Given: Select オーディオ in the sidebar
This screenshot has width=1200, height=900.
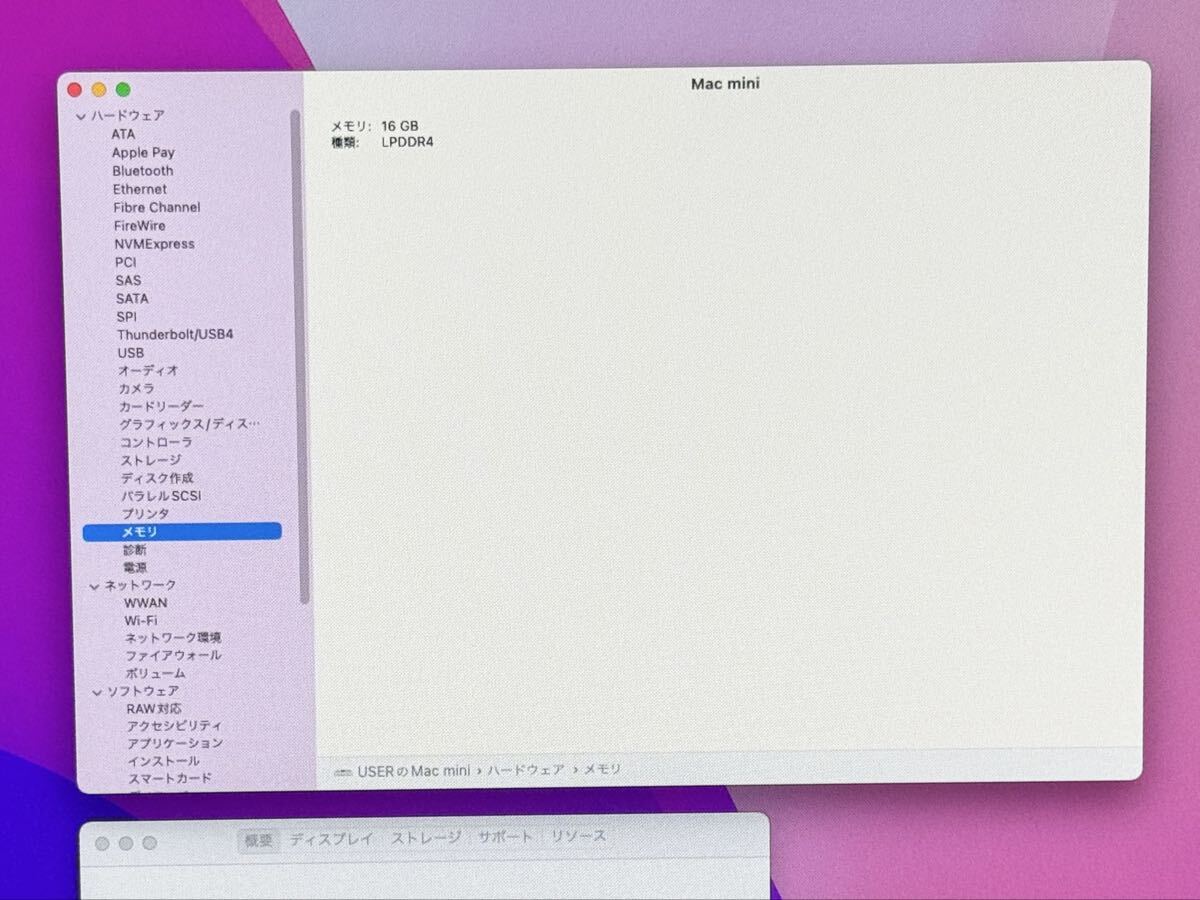Looking at the screenshot, I should pyautogui.click(x=149, y=371).
